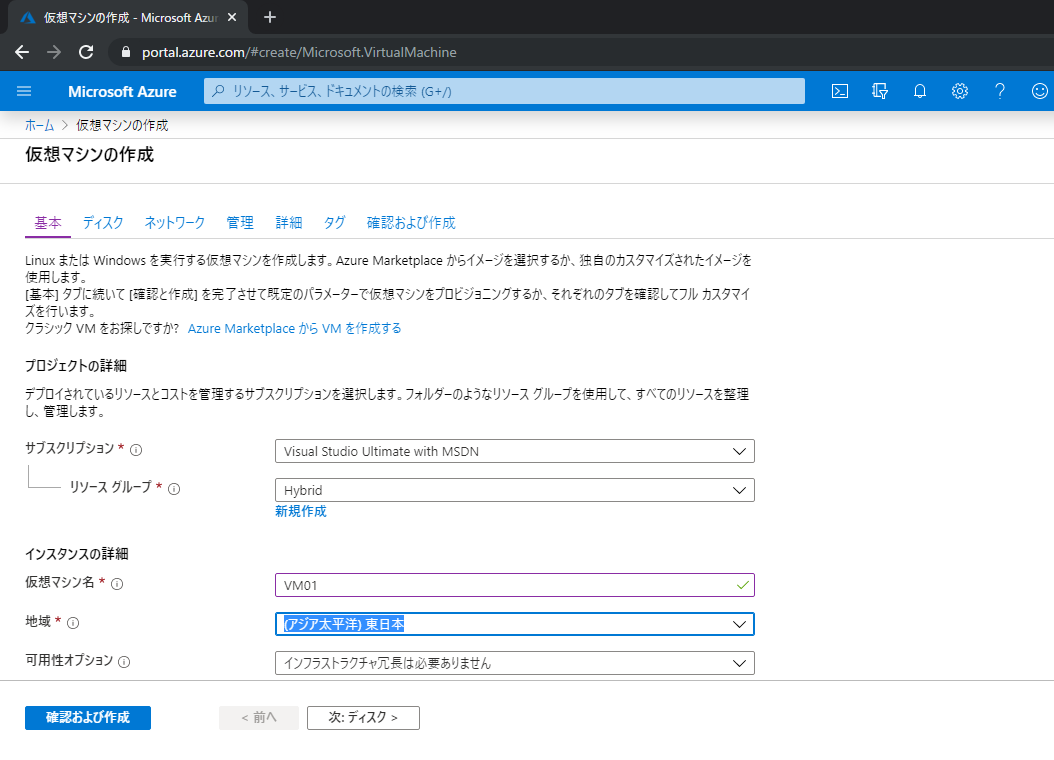Open the Azure portal hamburger menu

(24, 91)
